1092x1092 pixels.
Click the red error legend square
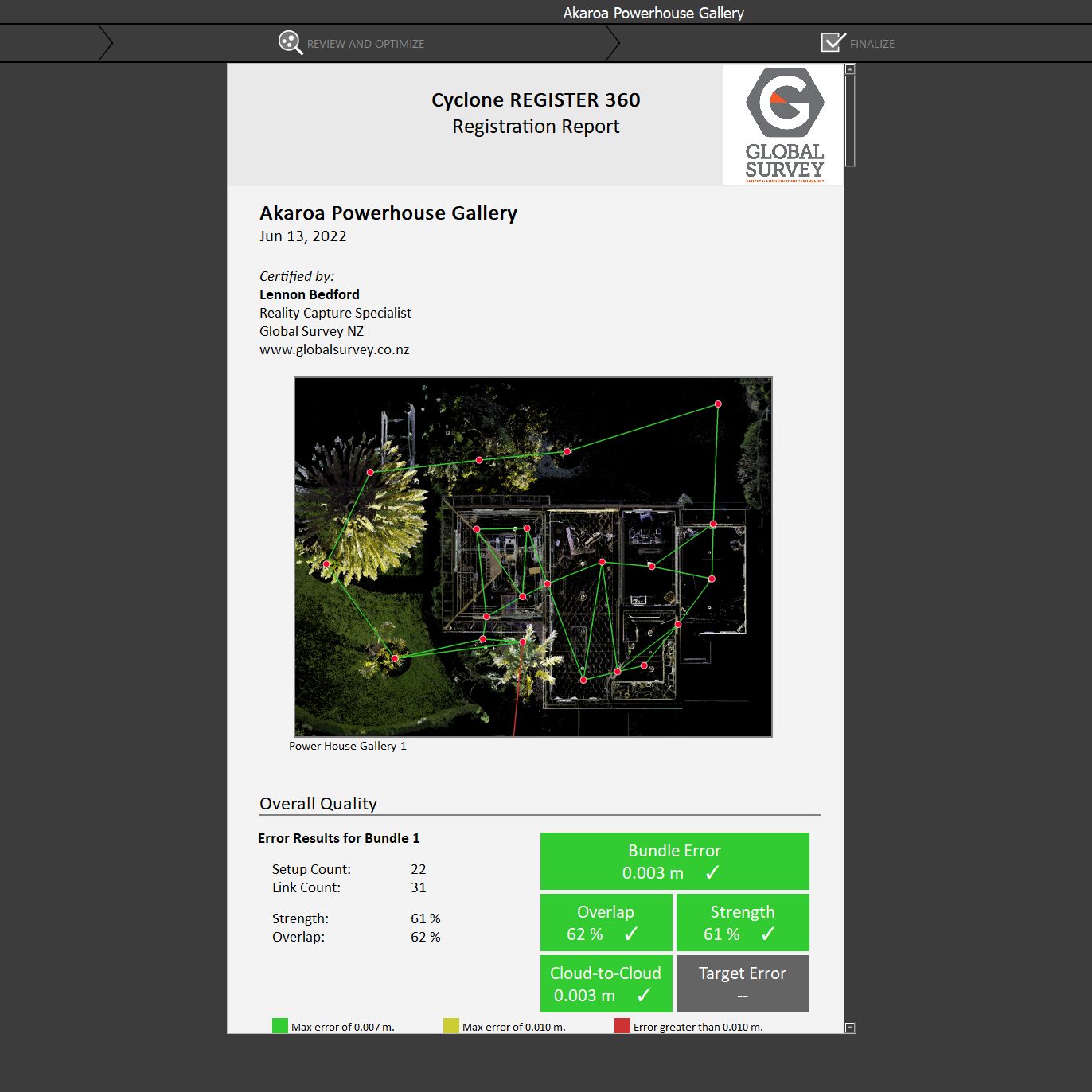coord(622,1026)
